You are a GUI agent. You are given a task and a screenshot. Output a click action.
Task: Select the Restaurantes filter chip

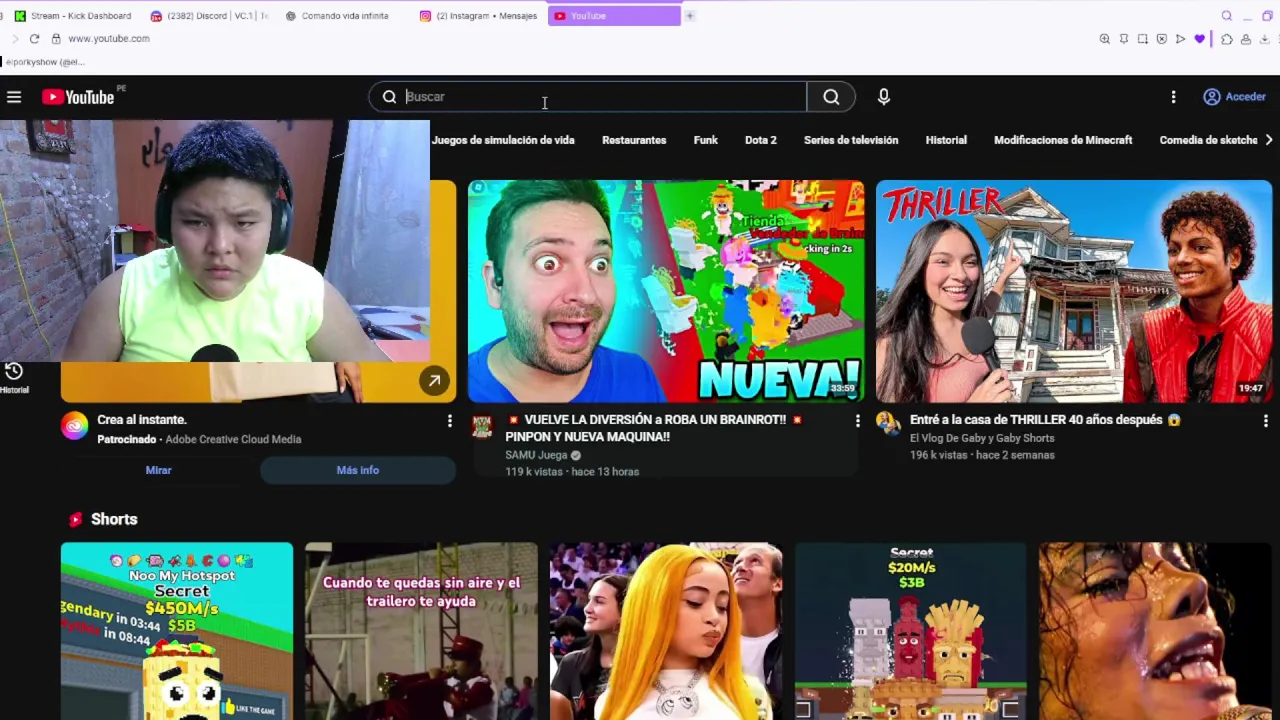pyautogui.click(x=634, y=140)
